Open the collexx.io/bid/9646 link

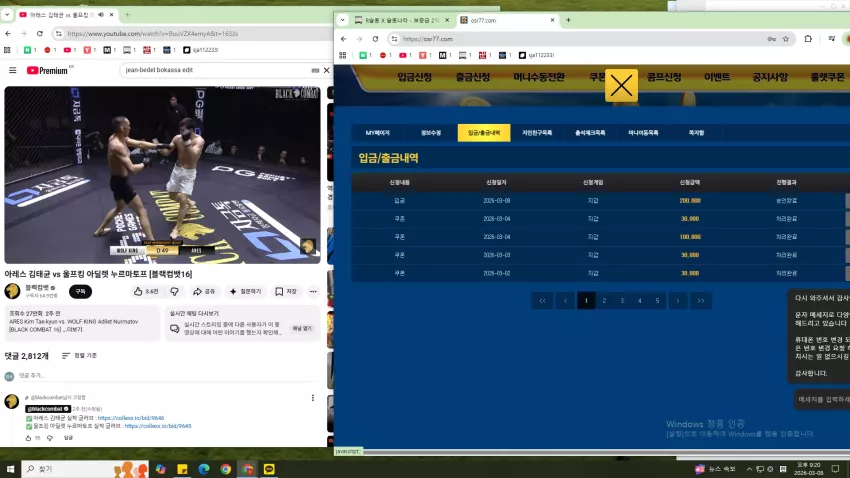pos(131,418)
